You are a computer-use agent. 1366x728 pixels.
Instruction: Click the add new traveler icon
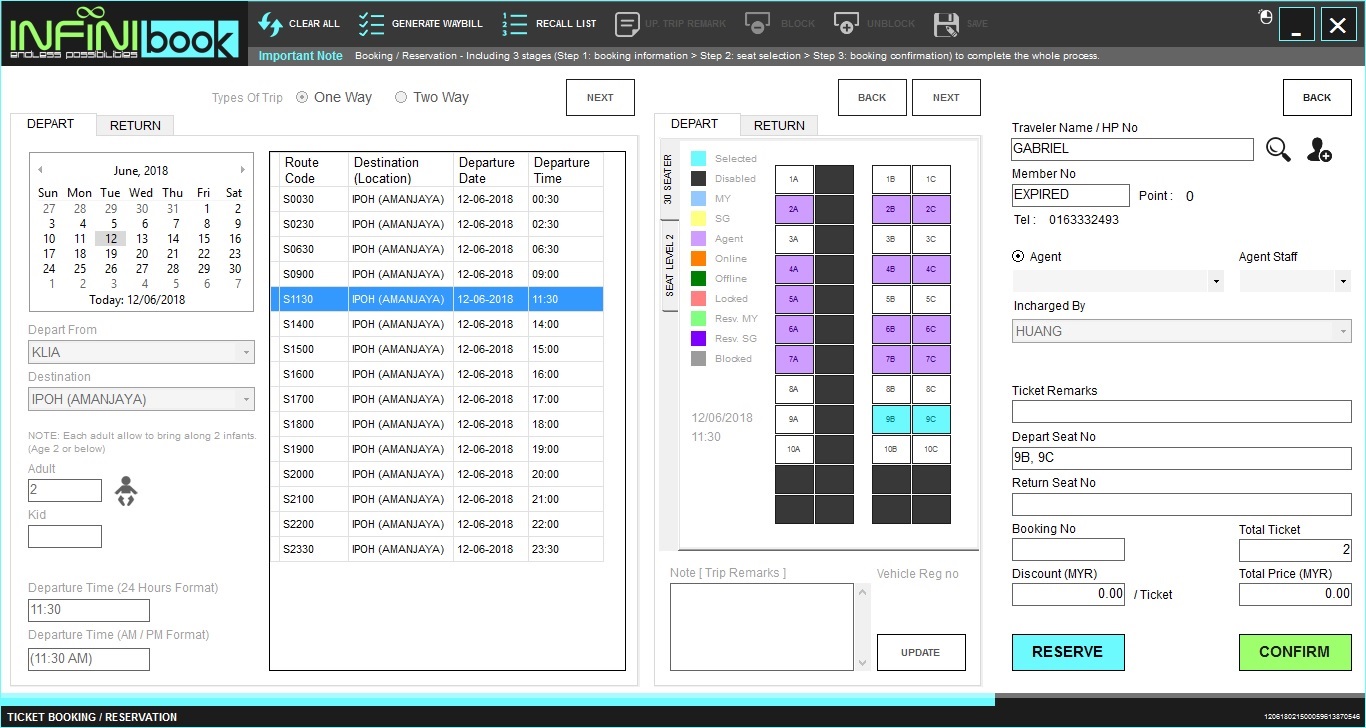pos(1320,150)
